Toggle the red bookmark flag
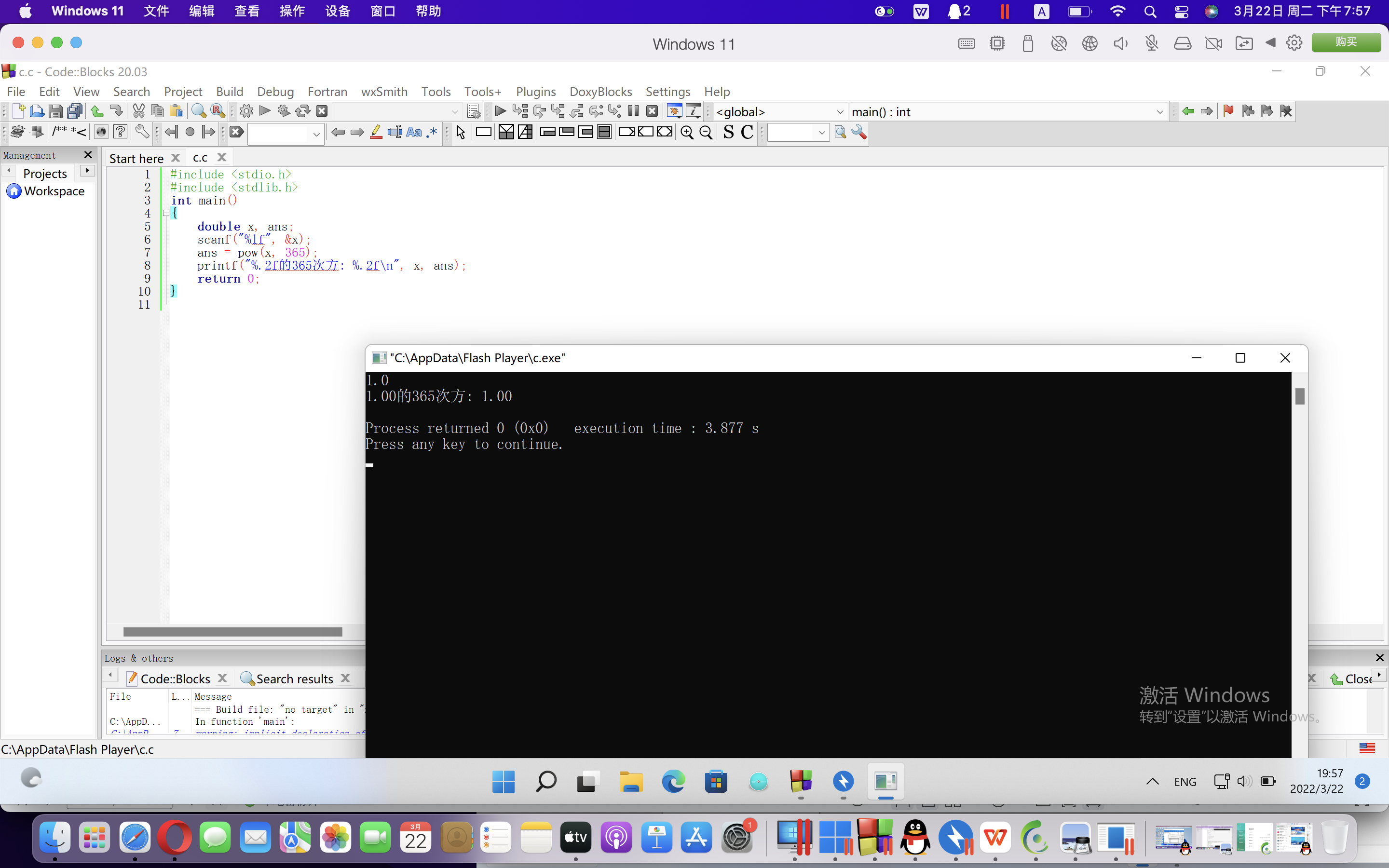 [1228, 111]
